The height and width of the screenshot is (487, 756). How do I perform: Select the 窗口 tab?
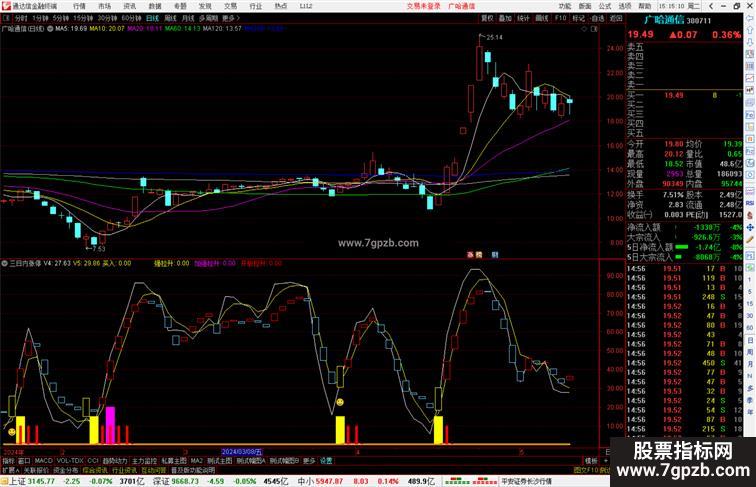coord(24,461)
